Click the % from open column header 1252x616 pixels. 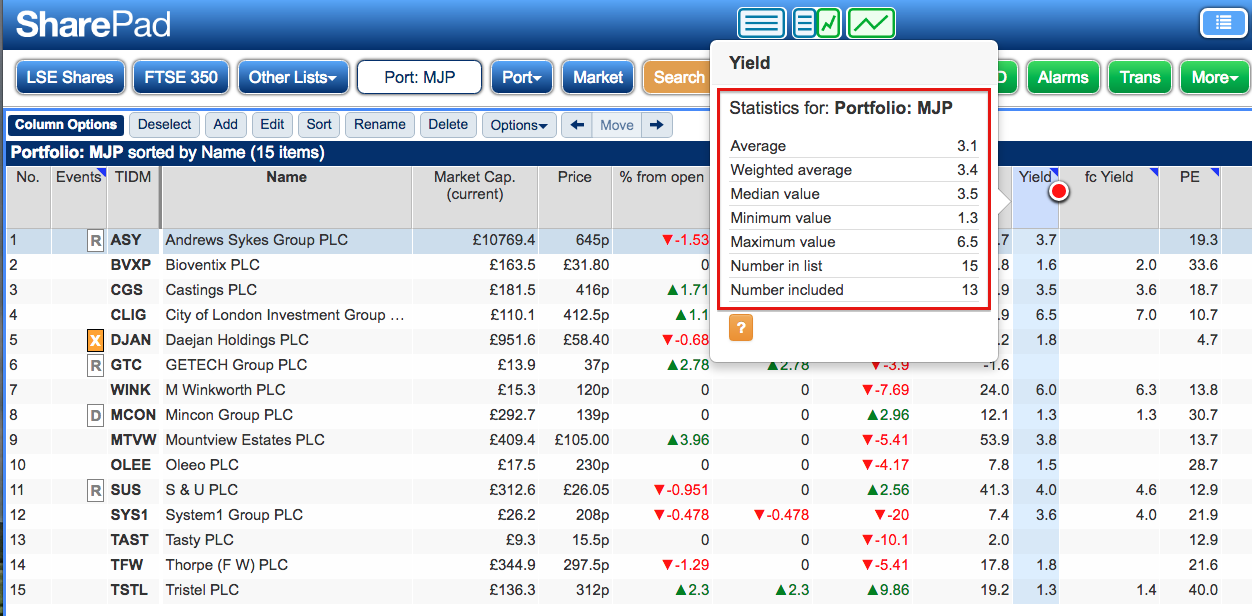[x=661, y=196]
